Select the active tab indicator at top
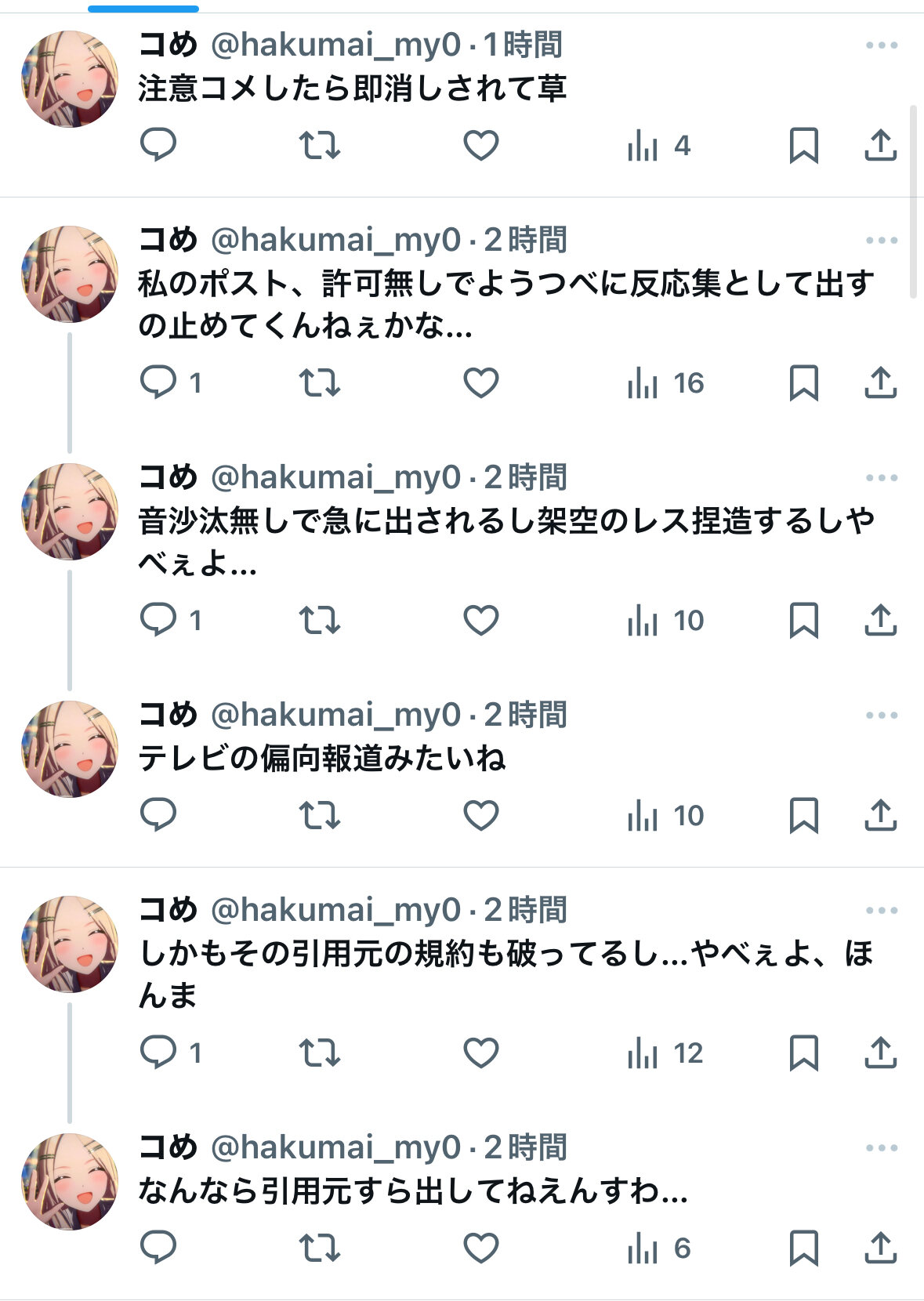 click(x=143, y=9)
